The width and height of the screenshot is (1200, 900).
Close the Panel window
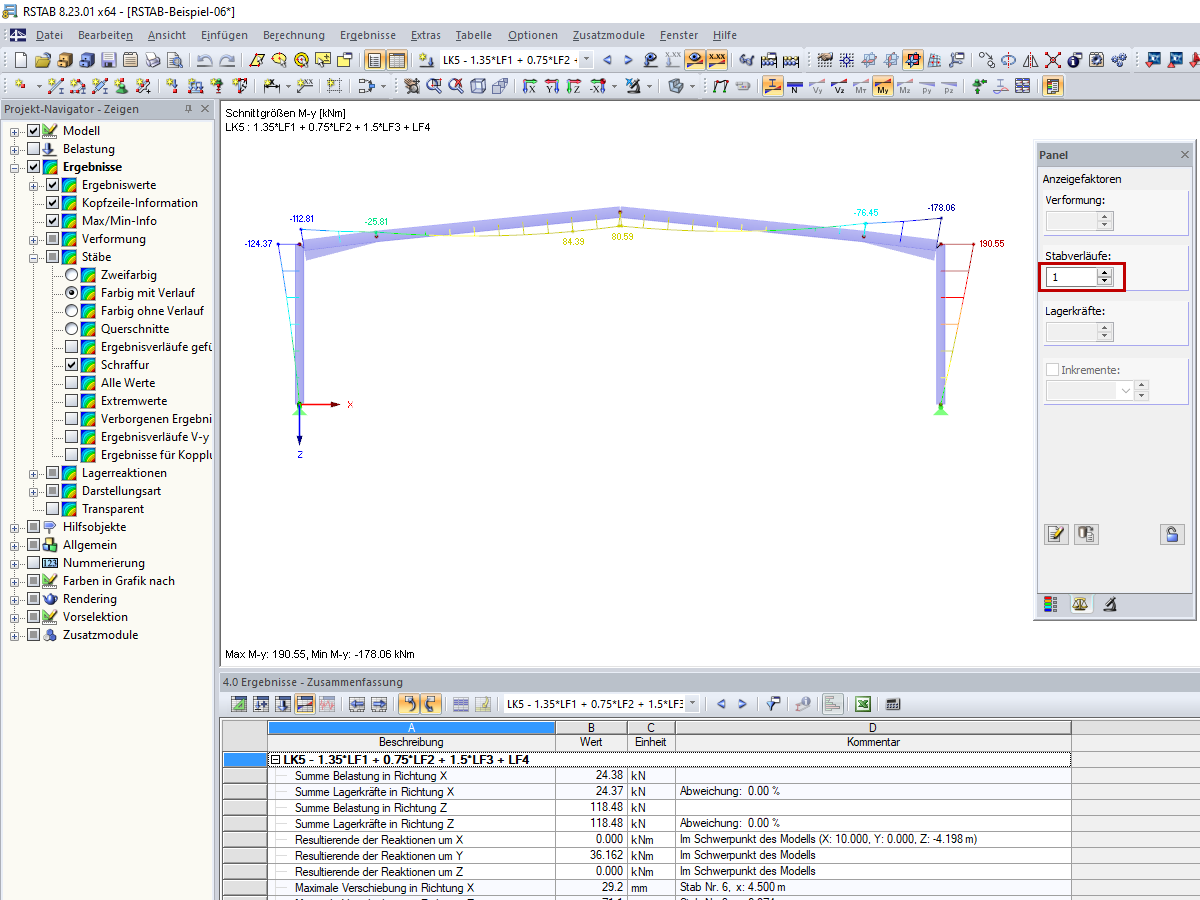click(1185, 155)
